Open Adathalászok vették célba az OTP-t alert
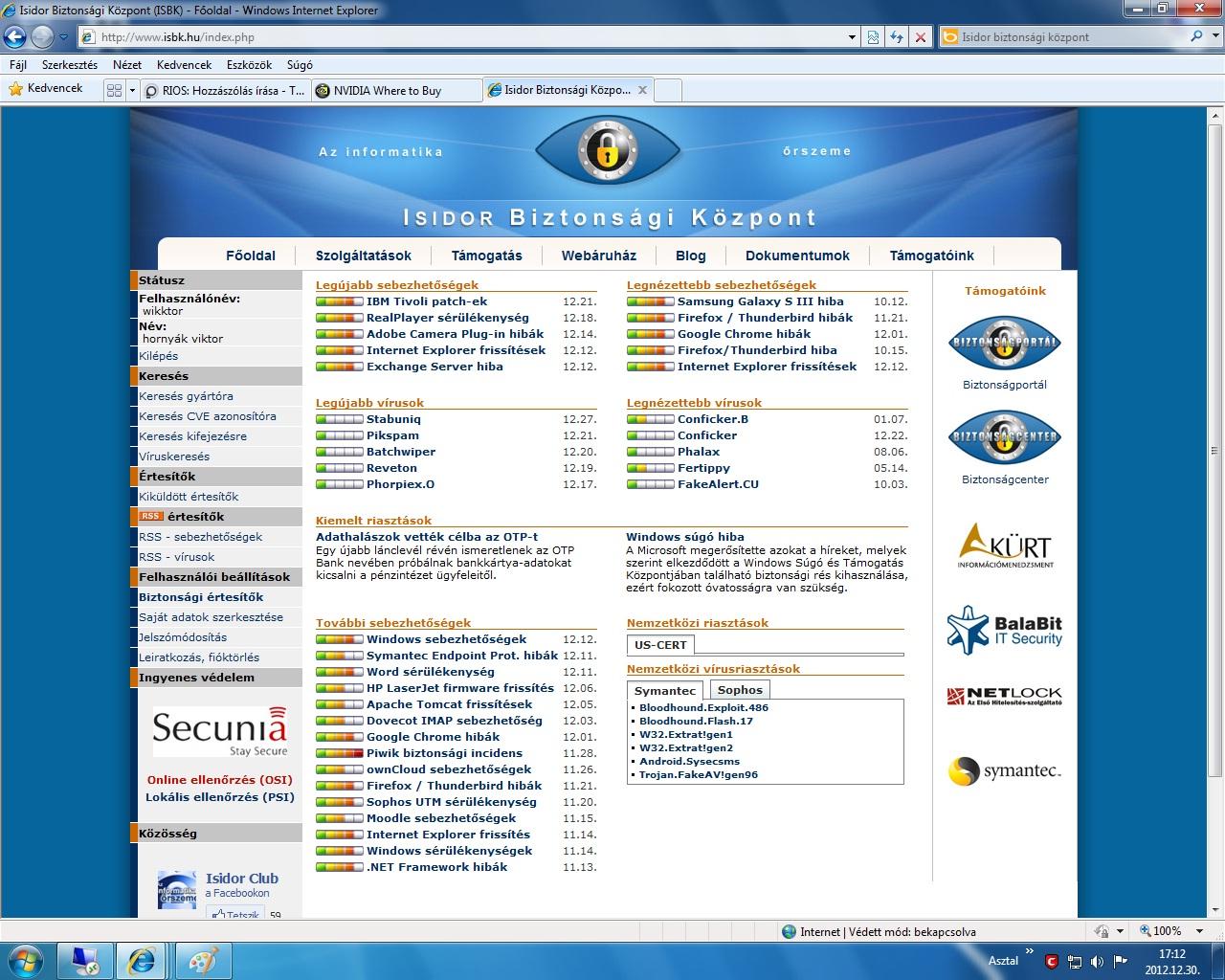1225x980 pixels. click(427, 537)
